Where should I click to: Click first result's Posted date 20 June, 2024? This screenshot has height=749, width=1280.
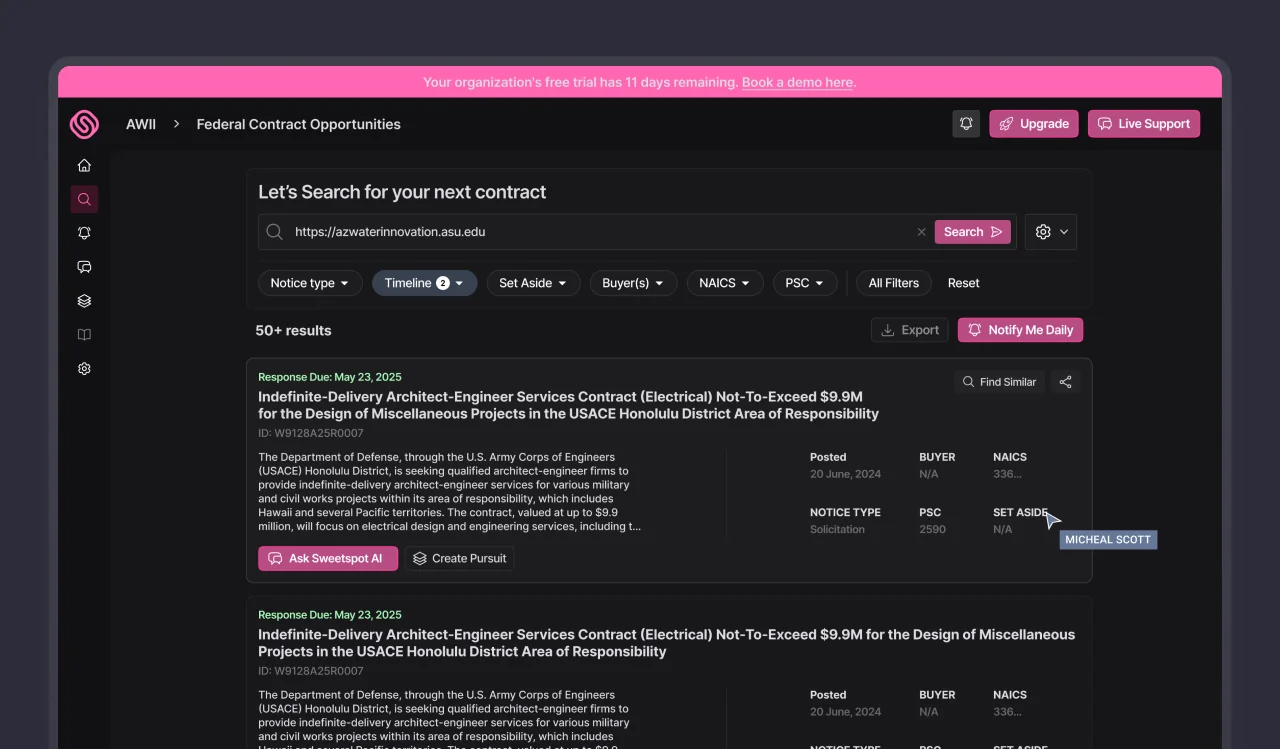coord(845,474)
